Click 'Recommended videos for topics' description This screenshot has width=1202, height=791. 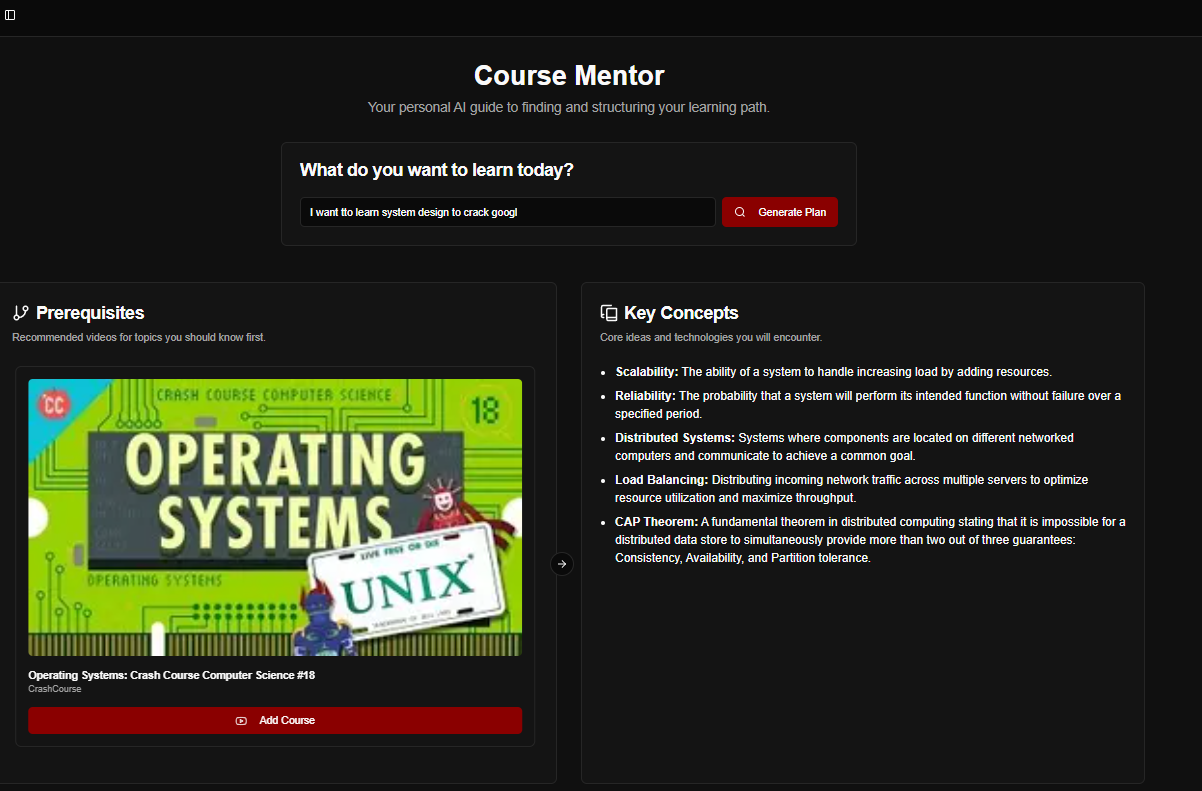coord(139,337)
